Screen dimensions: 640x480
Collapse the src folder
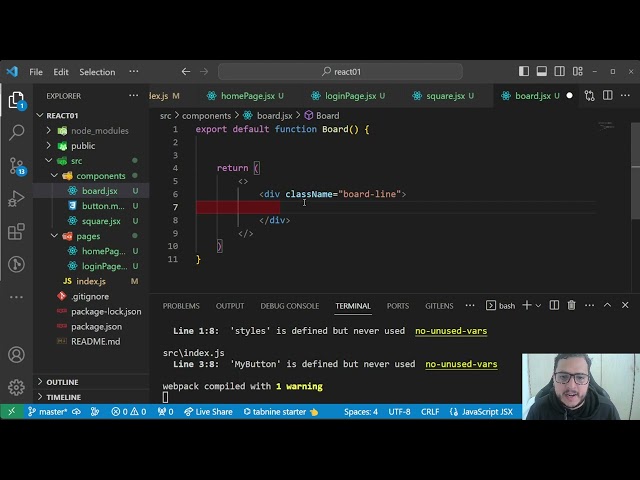[x=76, y=161]
